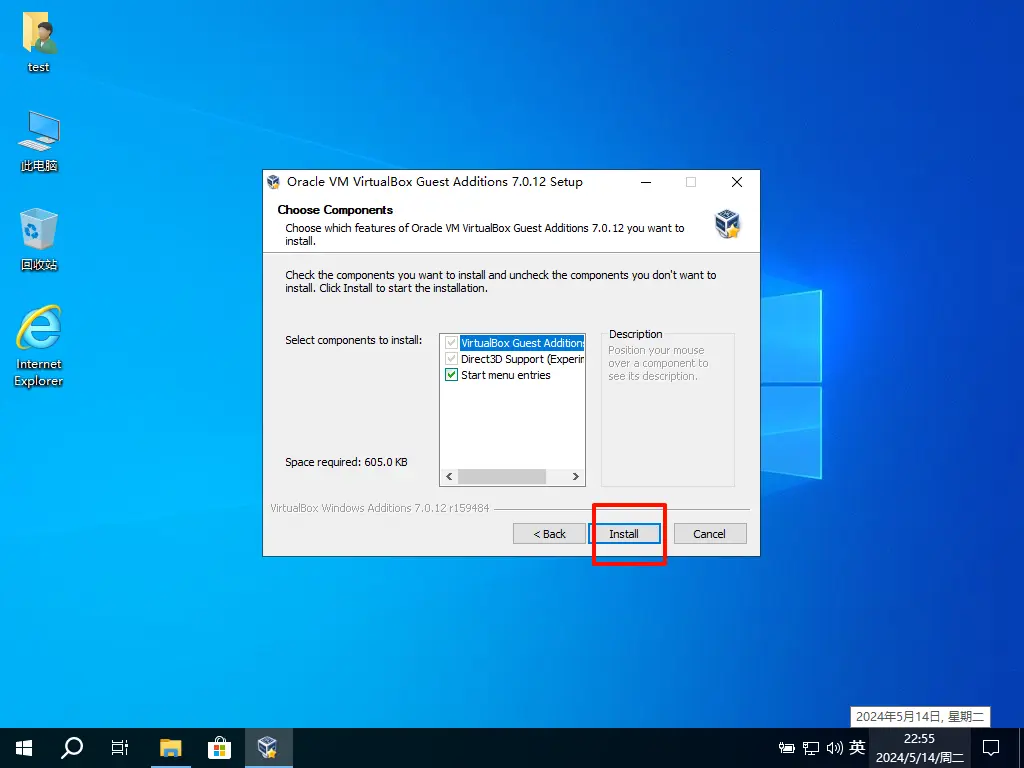Close the VirtualBox setup window
The image size is (1024, 768).
coord(737,182)
